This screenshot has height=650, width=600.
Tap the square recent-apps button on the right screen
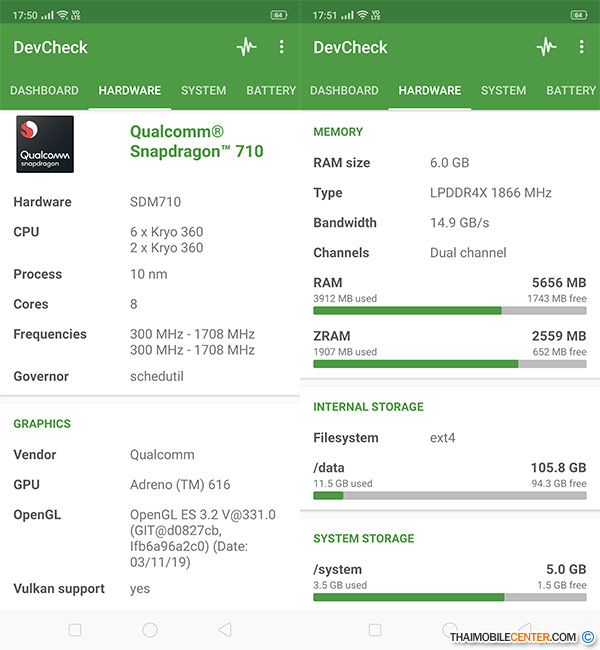(375, 630)
